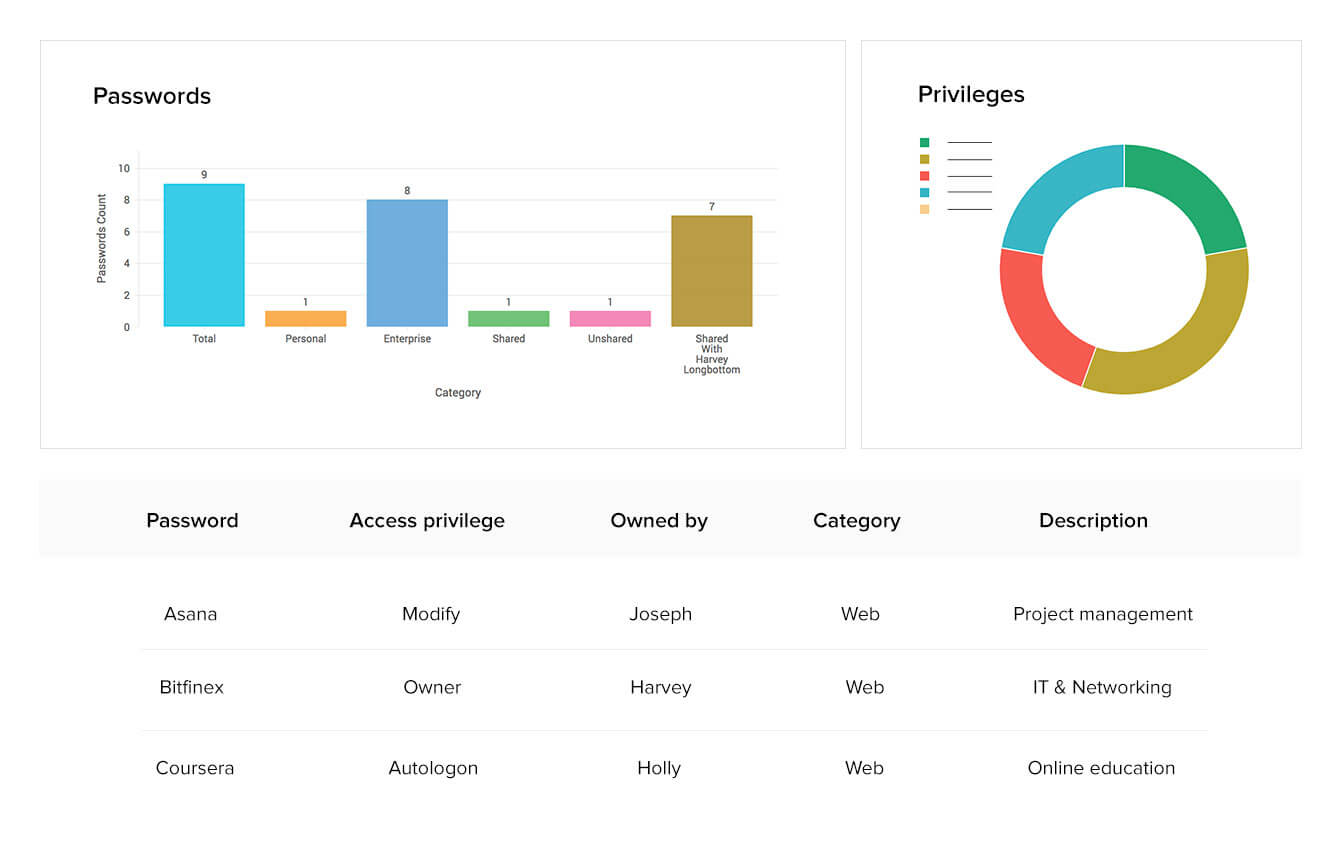This screenshot has height=855, width=1340.
Task: Click the red legend swatch in Privileges
Action: tap(924, 176)
